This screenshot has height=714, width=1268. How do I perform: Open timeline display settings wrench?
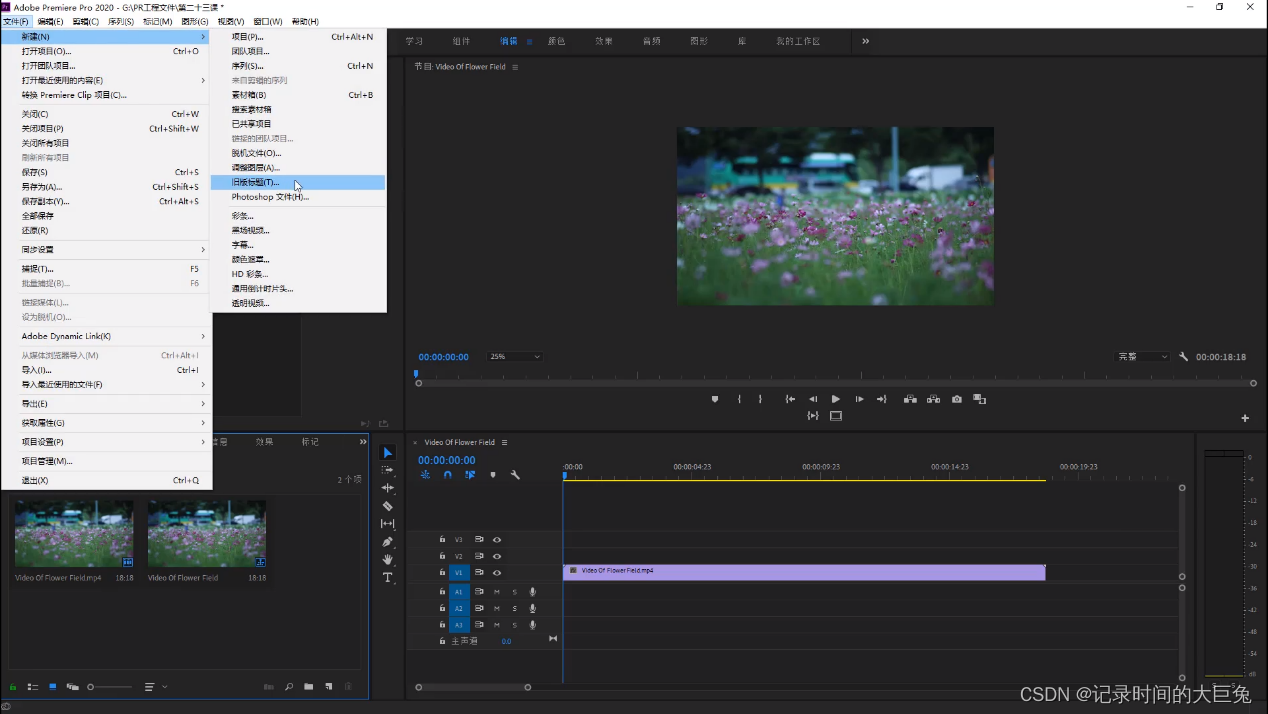tap(515, 475)
